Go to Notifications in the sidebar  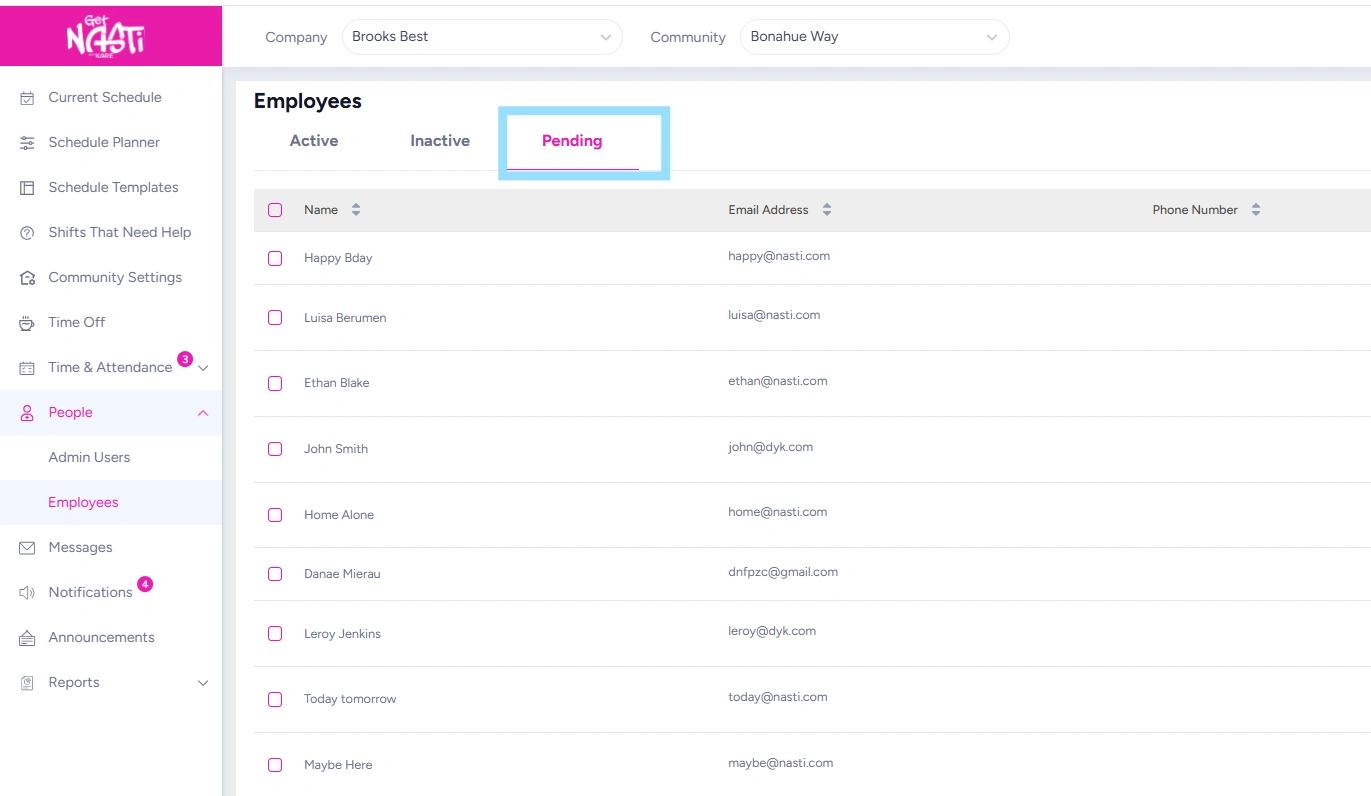pos(90,592)
